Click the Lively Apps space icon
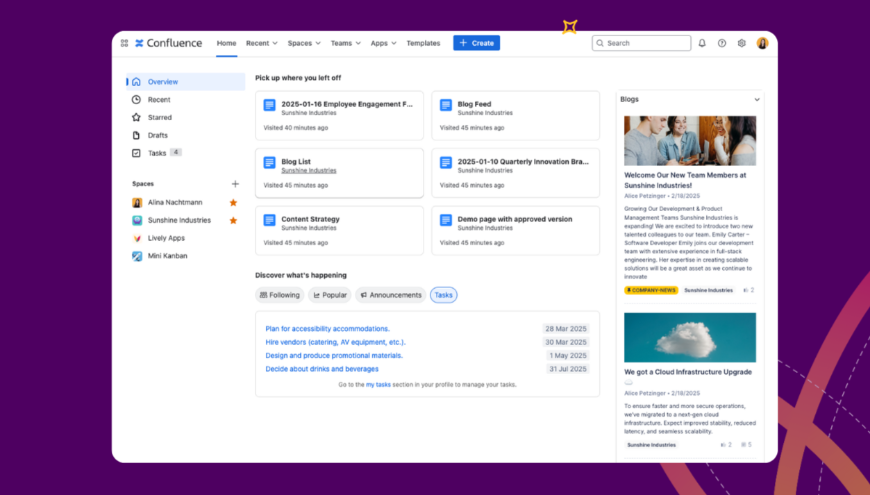This screenshot has width=870, height=495. coord(137,238)
